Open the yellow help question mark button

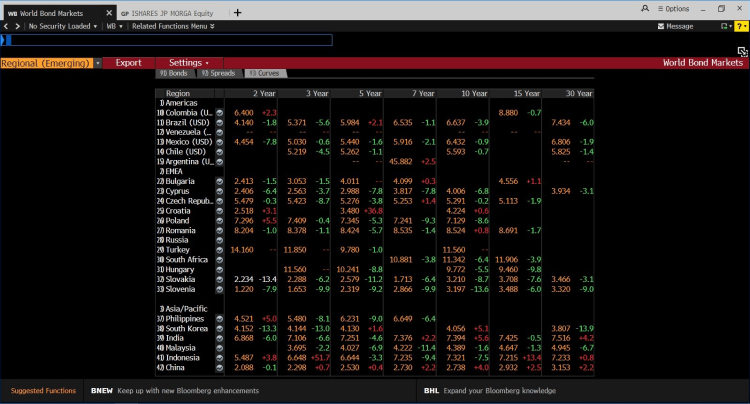[741, 26]
